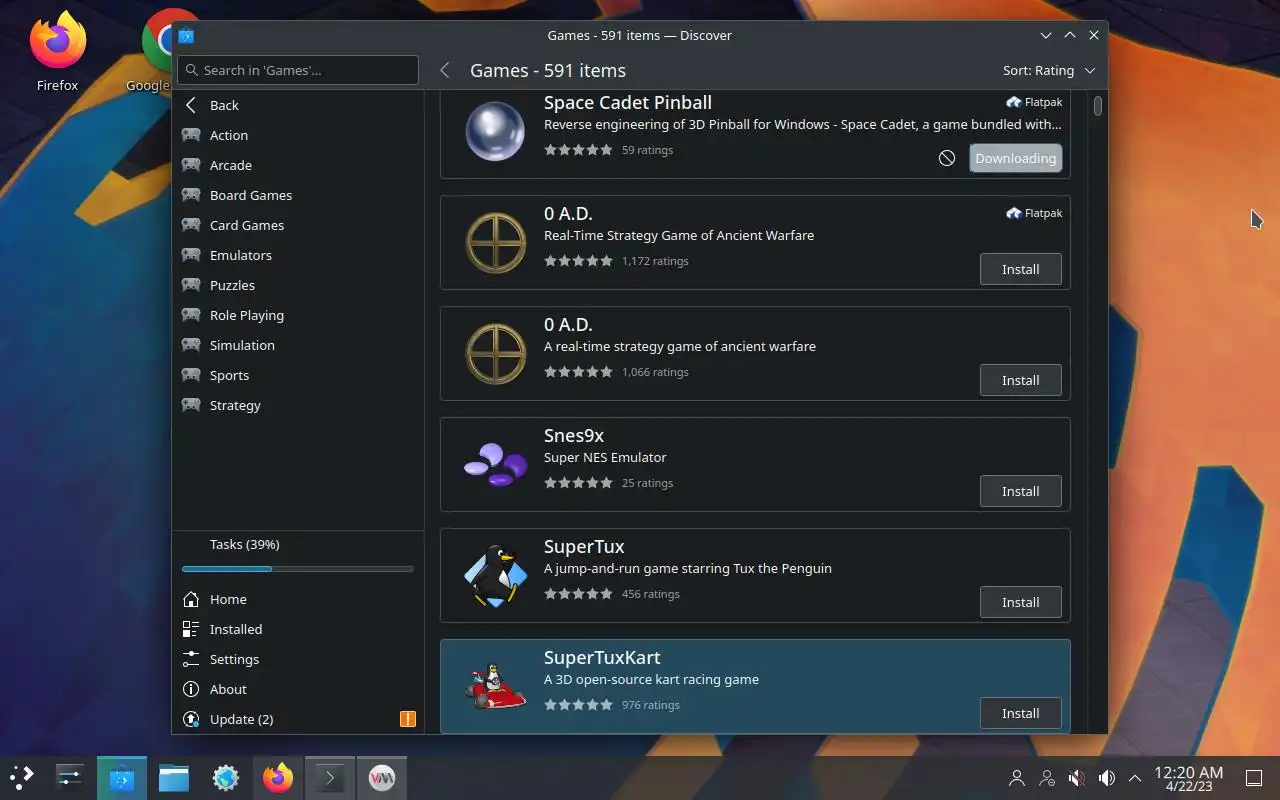Screen dimensions: 1280x800
Task: Click the vertical scrollbar of the games list
Action: (1098, 105)
